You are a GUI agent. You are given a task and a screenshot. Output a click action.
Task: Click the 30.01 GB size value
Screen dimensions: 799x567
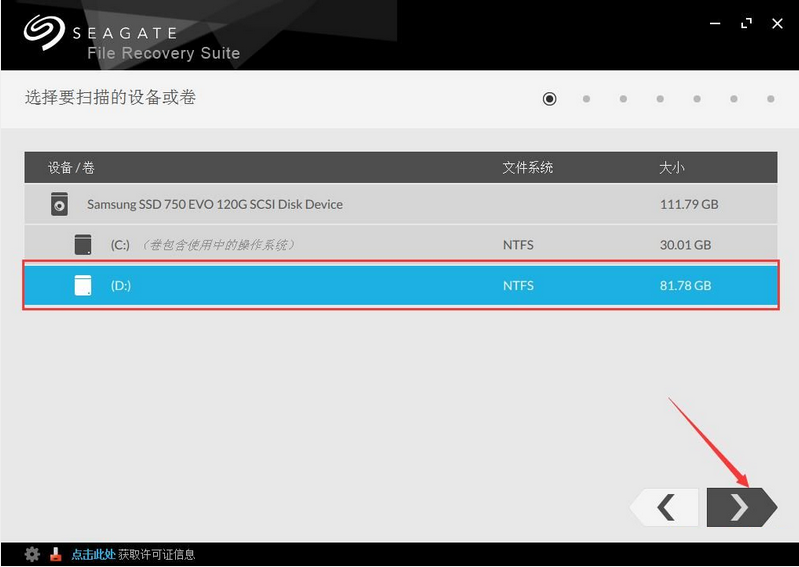pyautogui.click(x=685, y=245)
